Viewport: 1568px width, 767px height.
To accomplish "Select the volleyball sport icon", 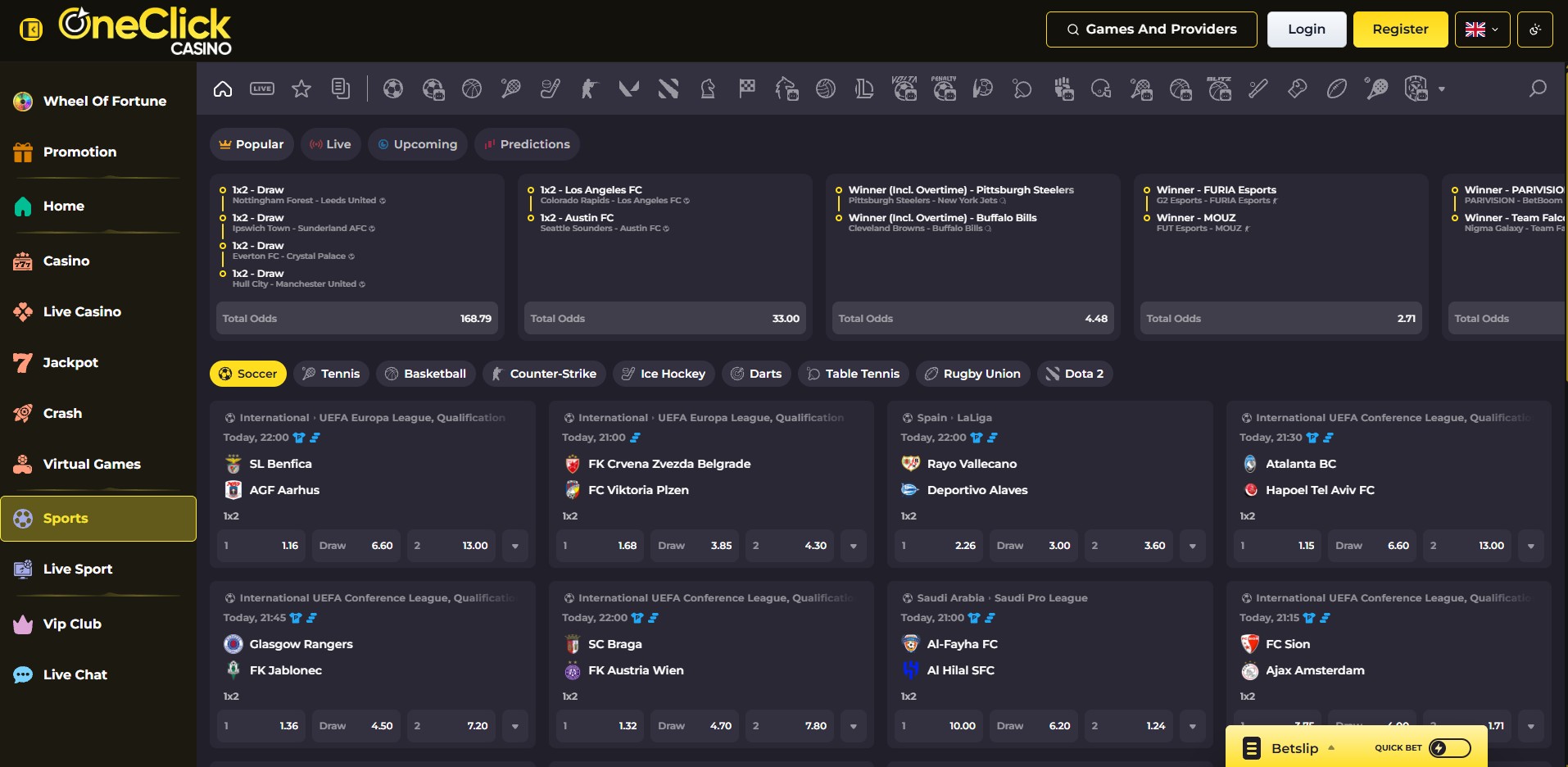I will click(826, 88).
